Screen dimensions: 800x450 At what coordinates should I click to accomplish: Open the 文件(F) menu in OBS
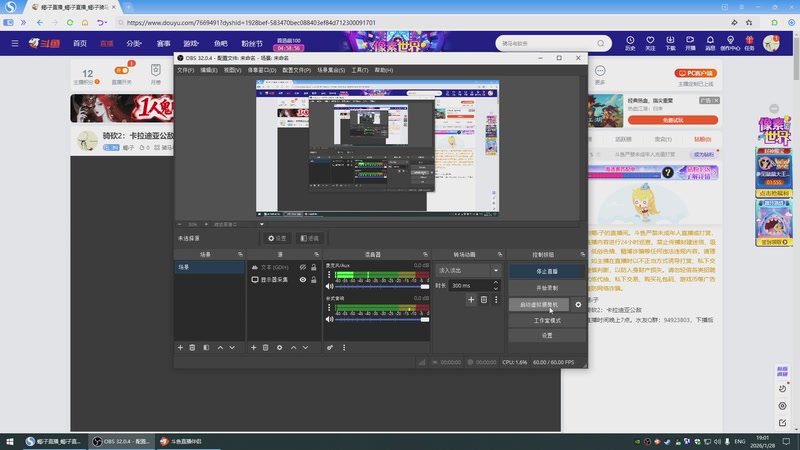pos(185,70)
